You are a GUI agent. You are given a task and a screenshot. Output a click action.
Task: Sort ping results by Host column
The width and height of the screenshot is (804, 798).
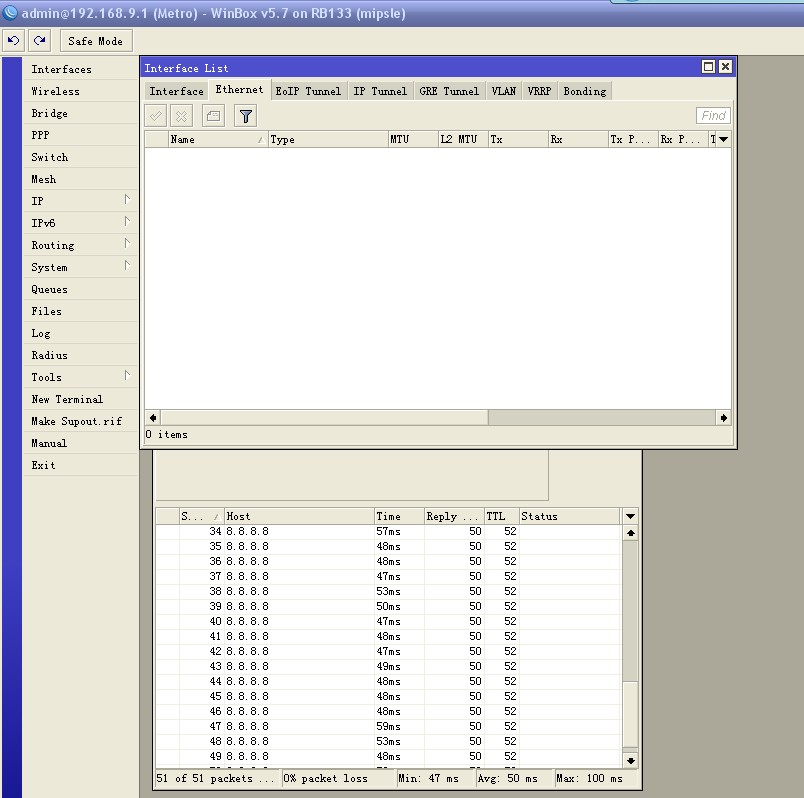click(x=299, y=516)
